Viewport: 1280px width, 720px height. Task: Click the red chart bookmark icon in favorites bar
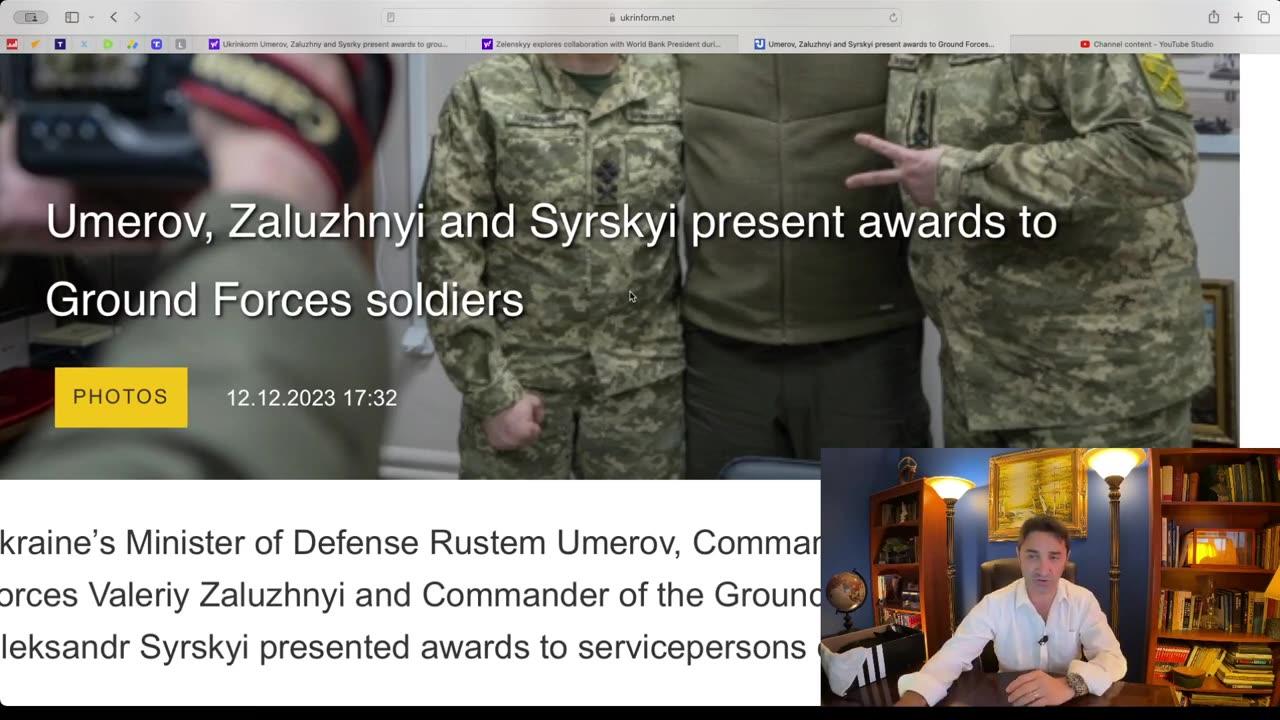(x=13, y=44)
